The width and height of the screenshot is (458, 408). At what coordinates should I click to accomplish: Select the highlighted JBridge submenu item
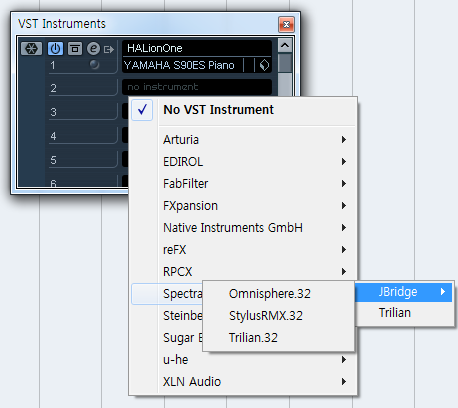pyautogui.click(x=404, y=292)
